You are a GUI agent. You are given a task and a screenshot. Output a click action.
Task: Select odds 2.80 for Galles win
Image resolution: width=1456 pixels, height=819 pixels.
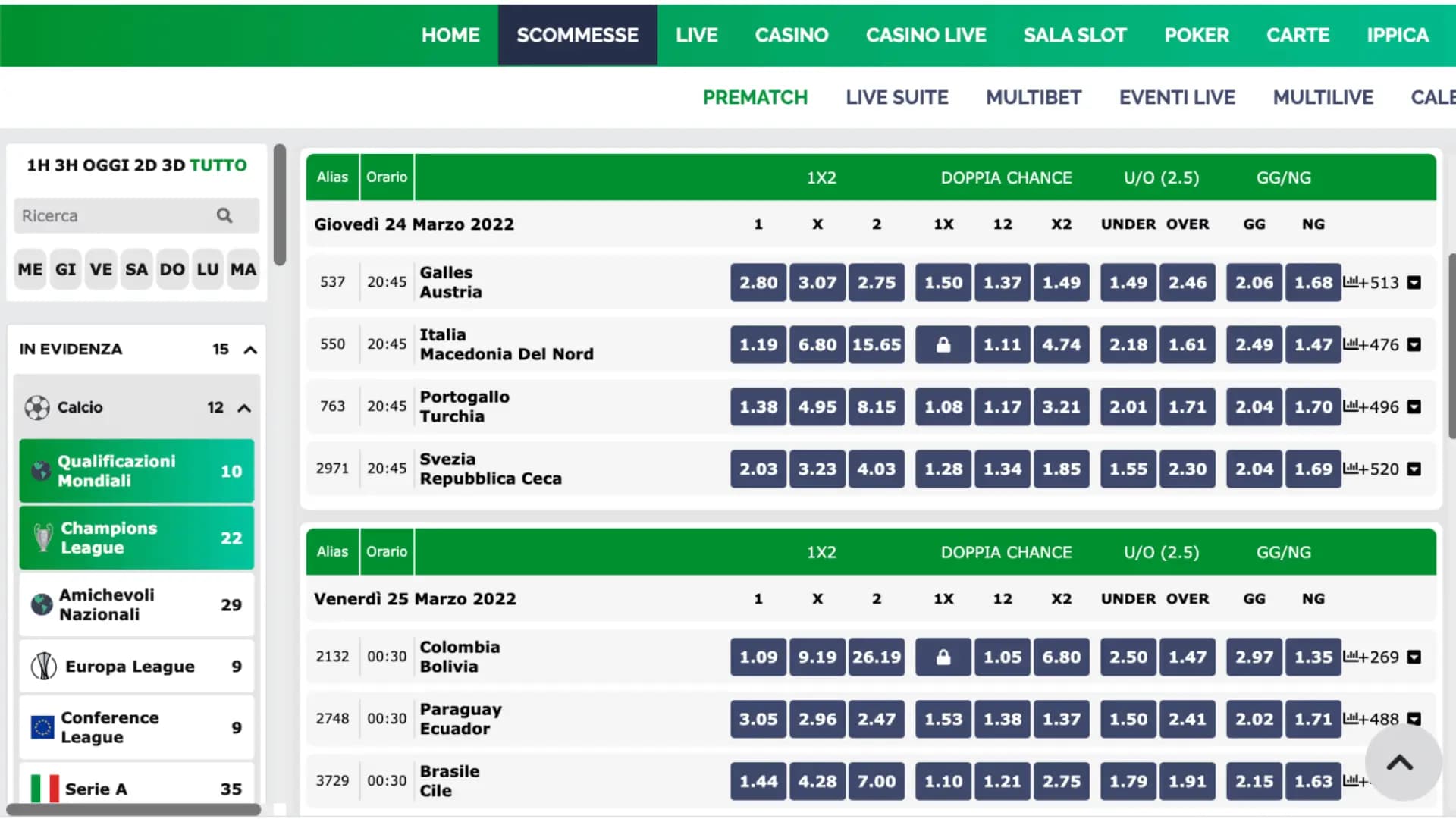[758, 283]
